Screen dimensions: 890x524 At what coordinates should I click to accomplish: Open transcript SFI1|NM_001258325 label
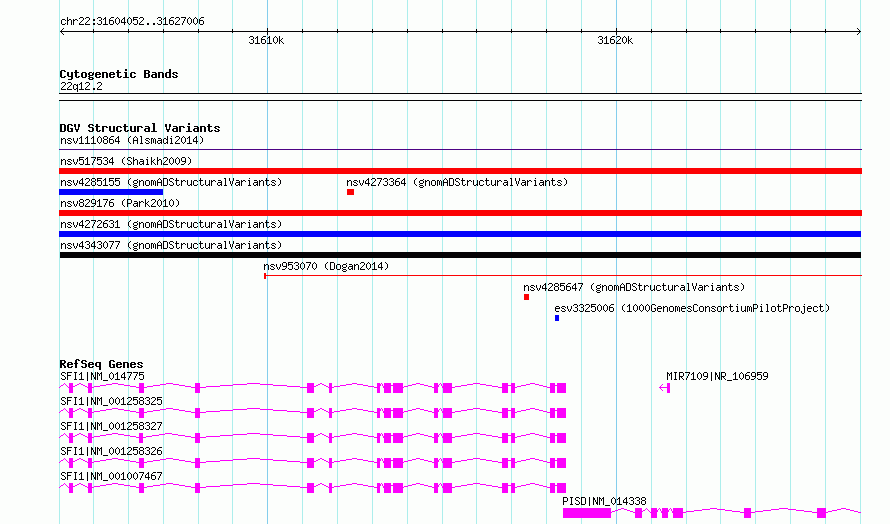111,401
